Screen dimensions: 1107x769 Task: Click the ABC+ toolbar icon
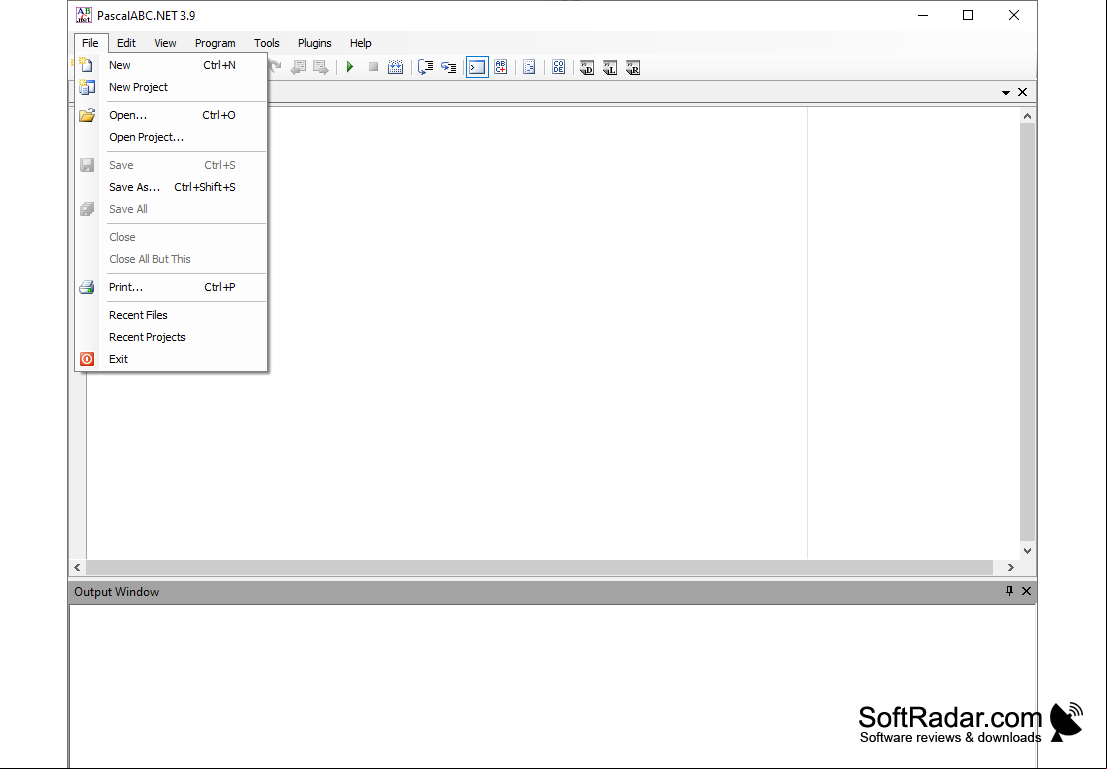click(501, 67)
